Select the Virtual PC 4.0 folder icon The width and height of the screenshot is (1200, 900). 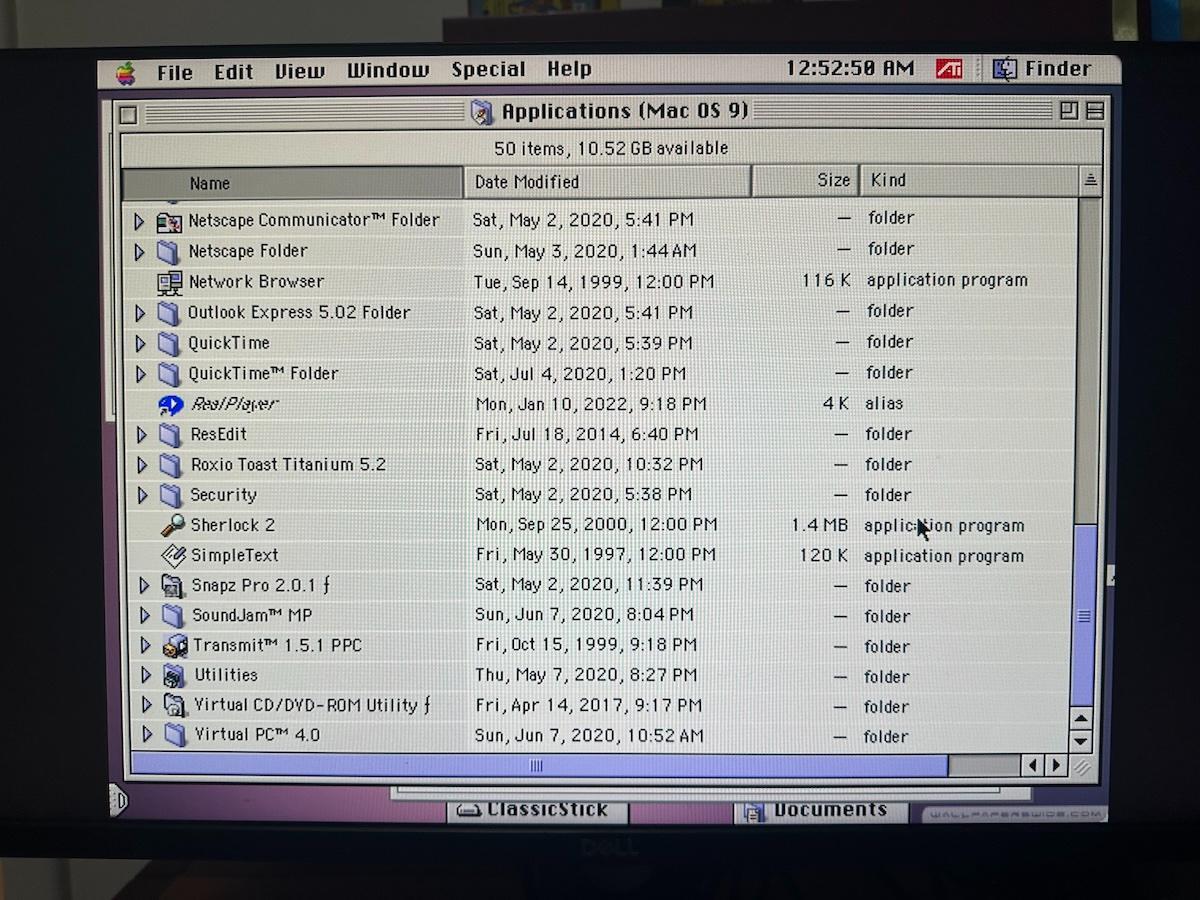(176, 737)
